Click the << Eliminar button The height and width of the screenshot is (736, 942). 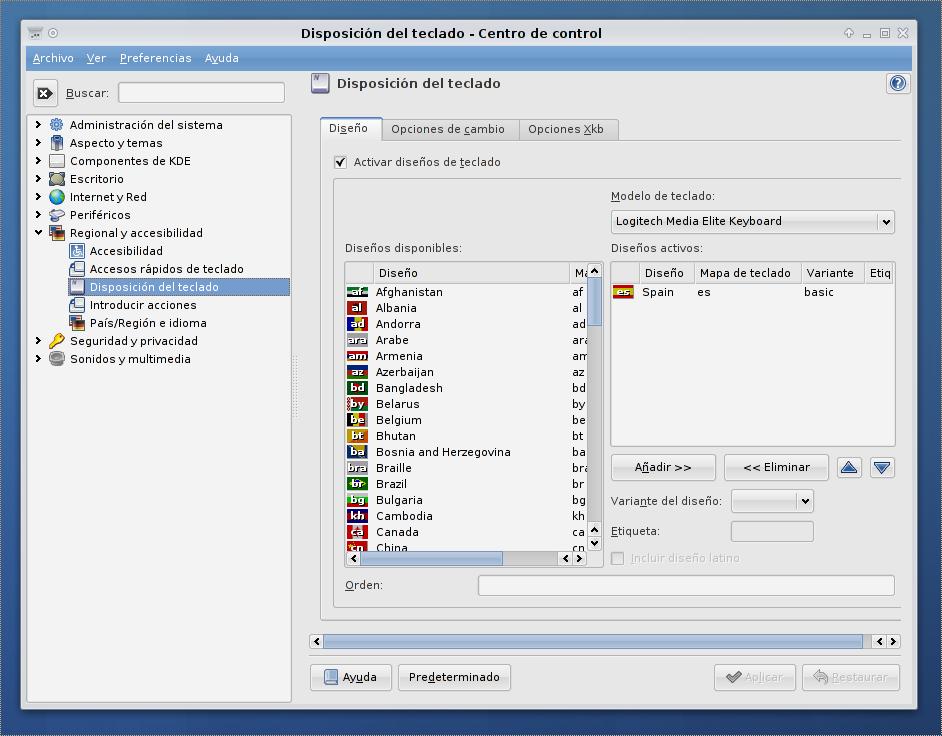tap(776, 467)
